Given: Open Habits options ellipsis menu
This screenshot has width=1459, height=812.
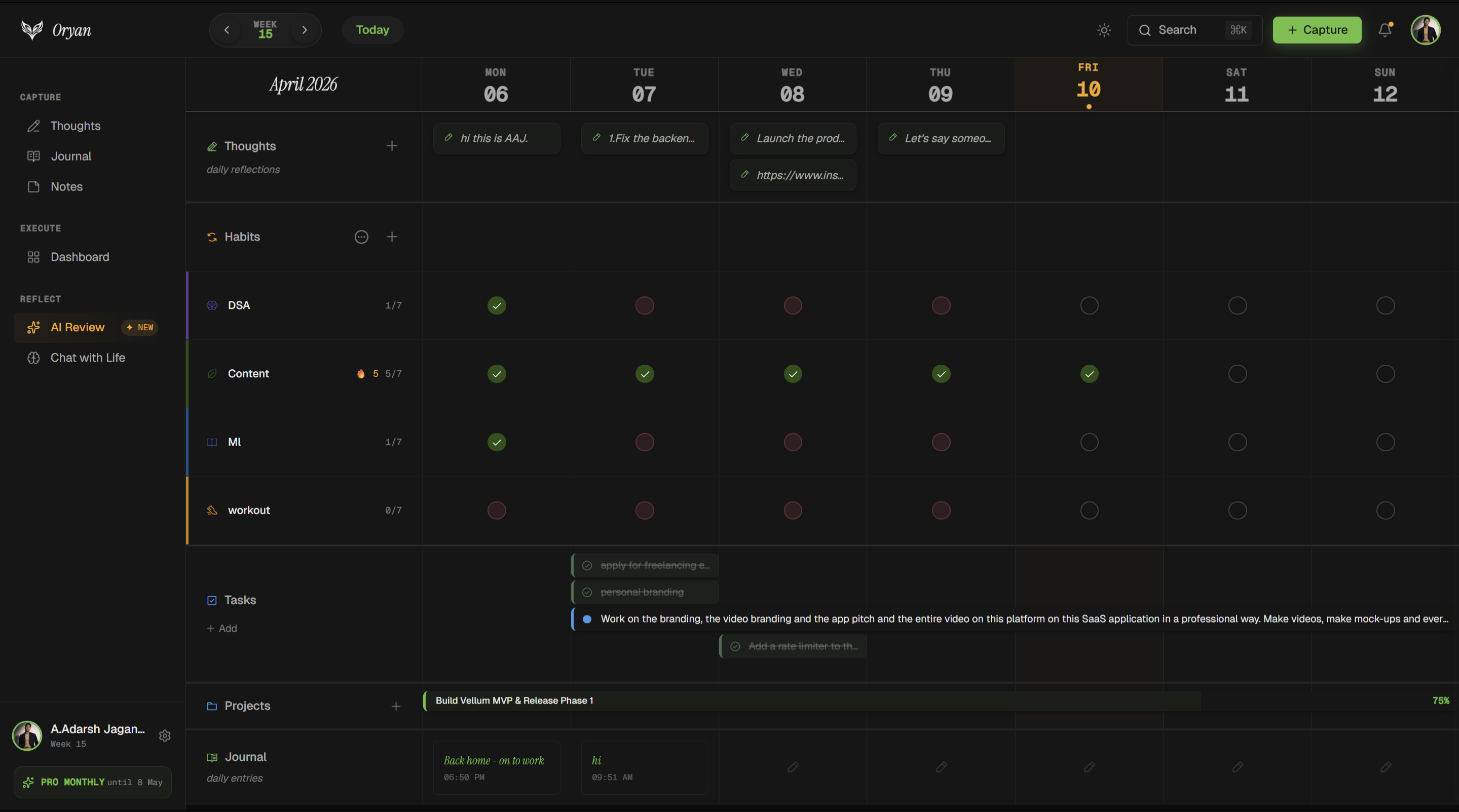Looking at the screenshot, I should click(x=361, y=237).
